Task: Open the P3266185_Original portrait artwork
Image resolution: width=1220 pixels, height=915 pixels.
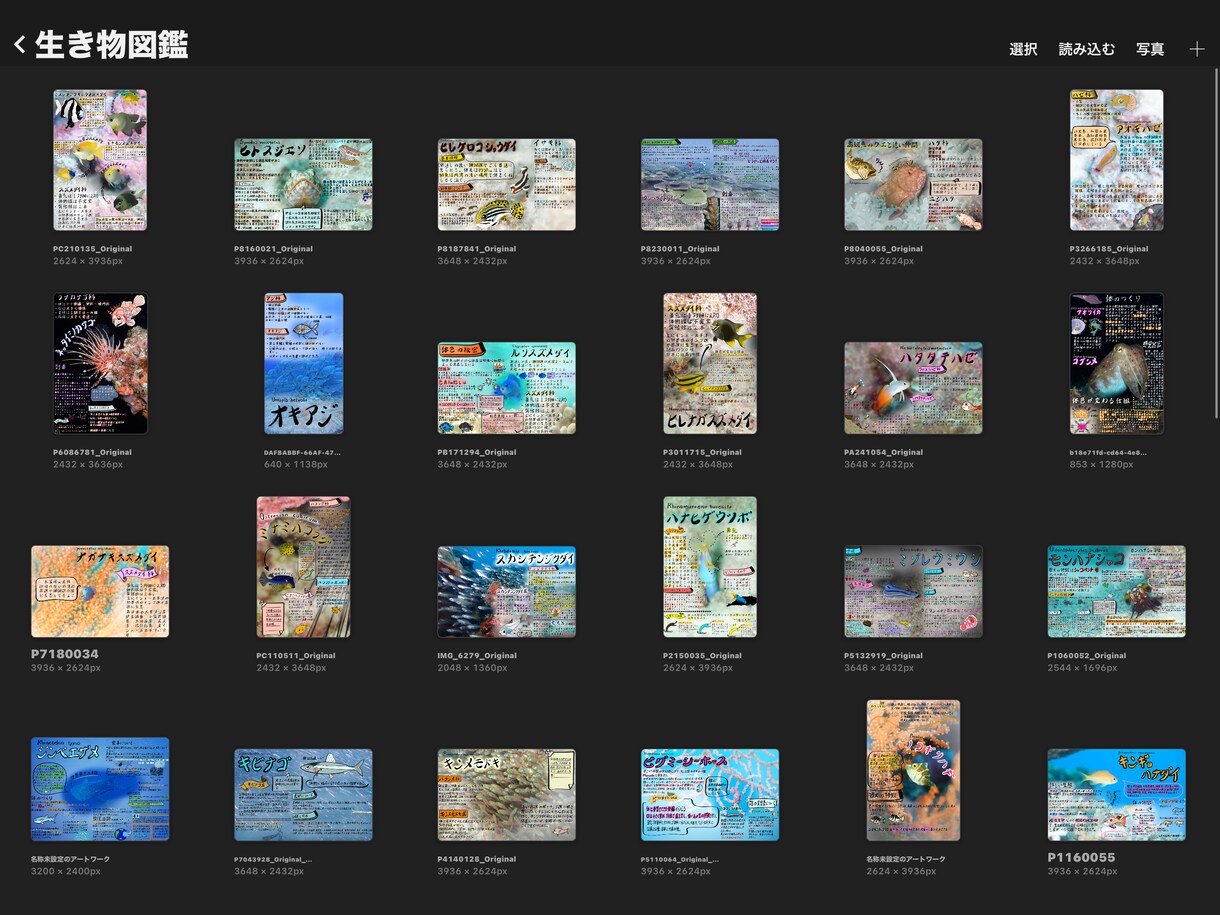Action: pyautogui.click(x=1117, y=160)
